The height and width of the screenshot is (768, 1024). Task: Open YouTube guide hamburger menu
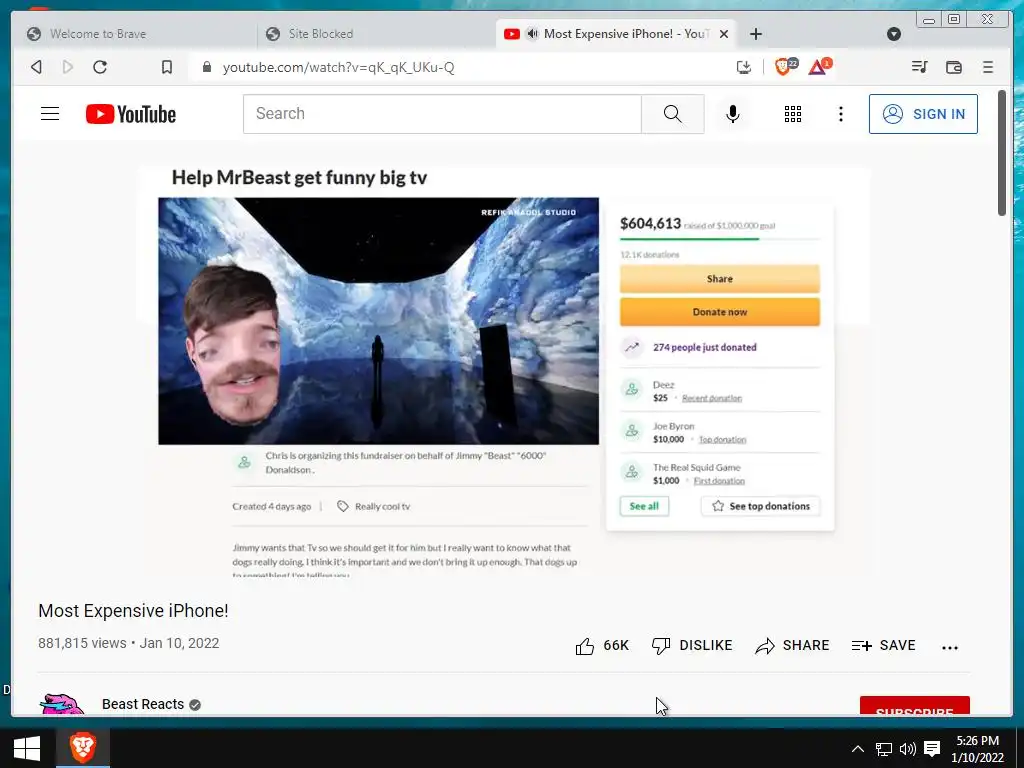[x=50, y=114]
